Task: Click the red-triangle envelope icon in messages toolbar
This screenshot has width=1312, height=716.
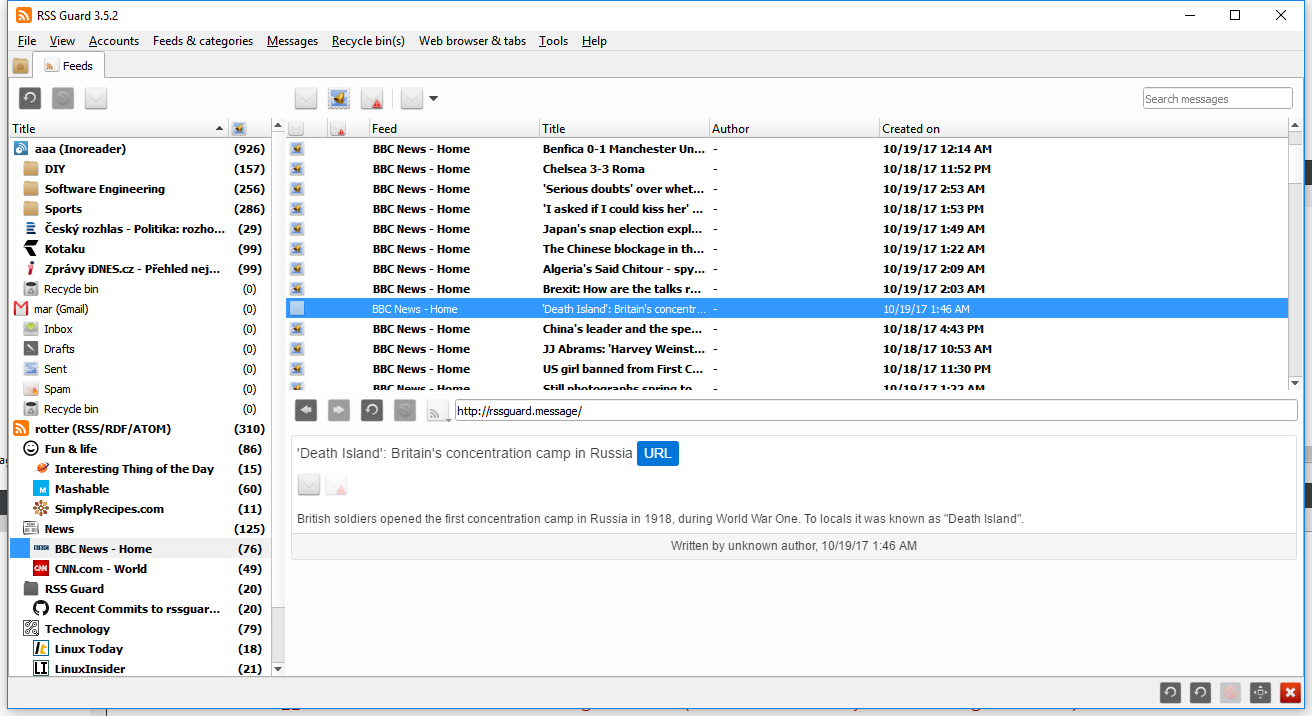Action: coord(372,98)
